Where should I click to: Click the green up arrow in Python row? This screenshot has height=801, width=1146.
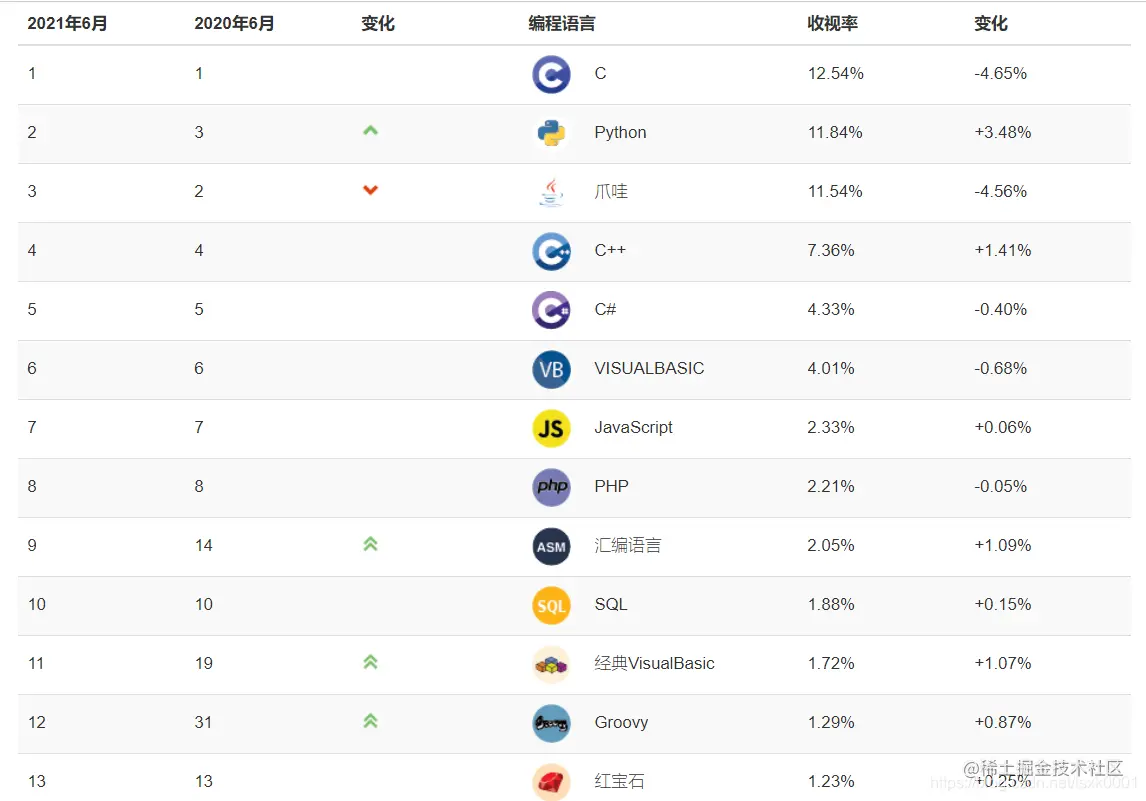click(x=371, y=131)
